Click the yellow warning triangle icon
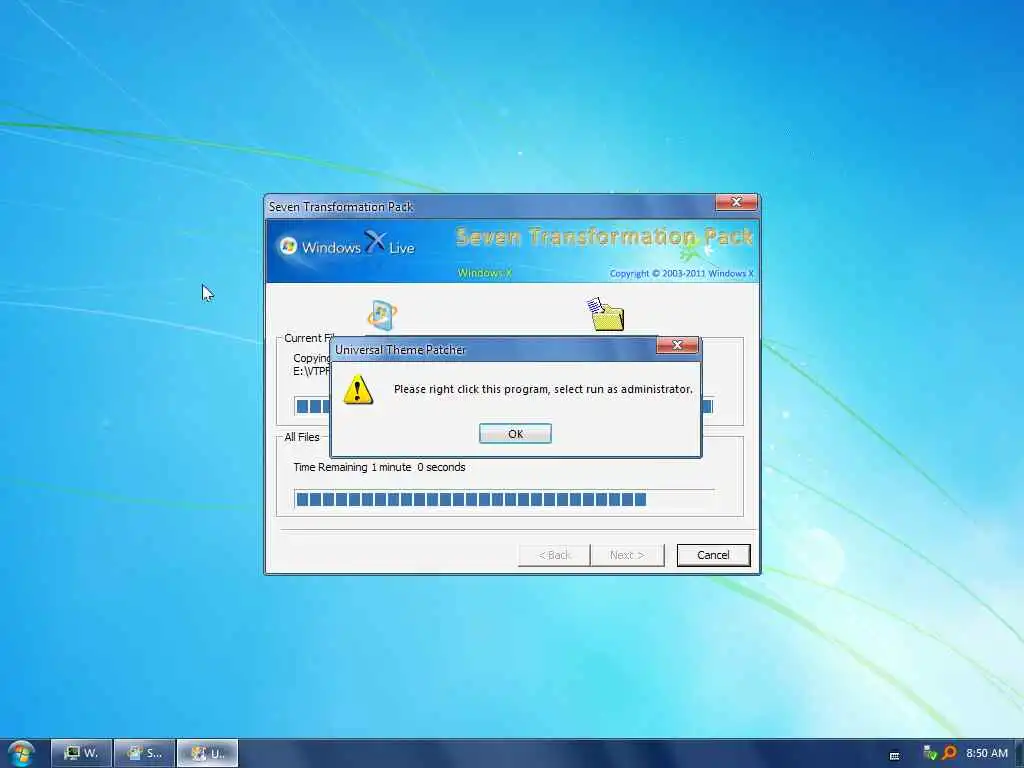Viewport: 1024px width, 768px height. tap(358, 390)
